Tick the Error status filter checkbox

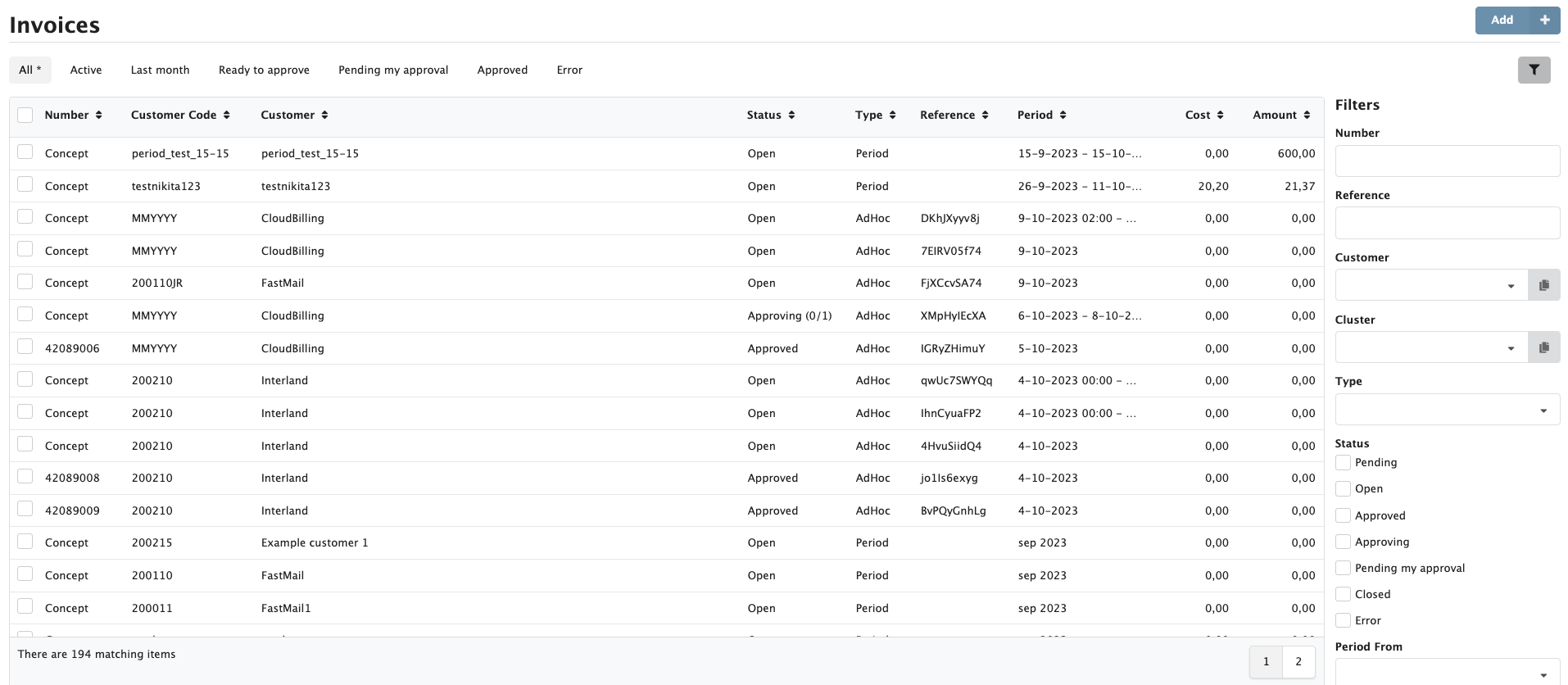point(1343,620)
